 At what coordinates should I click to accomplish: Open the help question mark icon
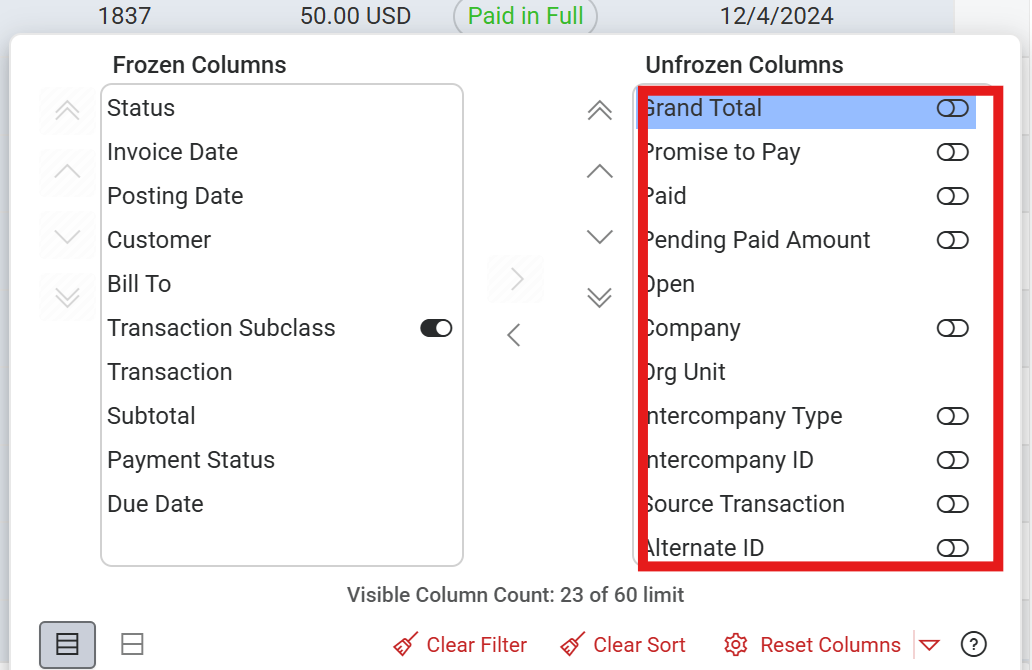pyautogui.click(x=973, y=645)
